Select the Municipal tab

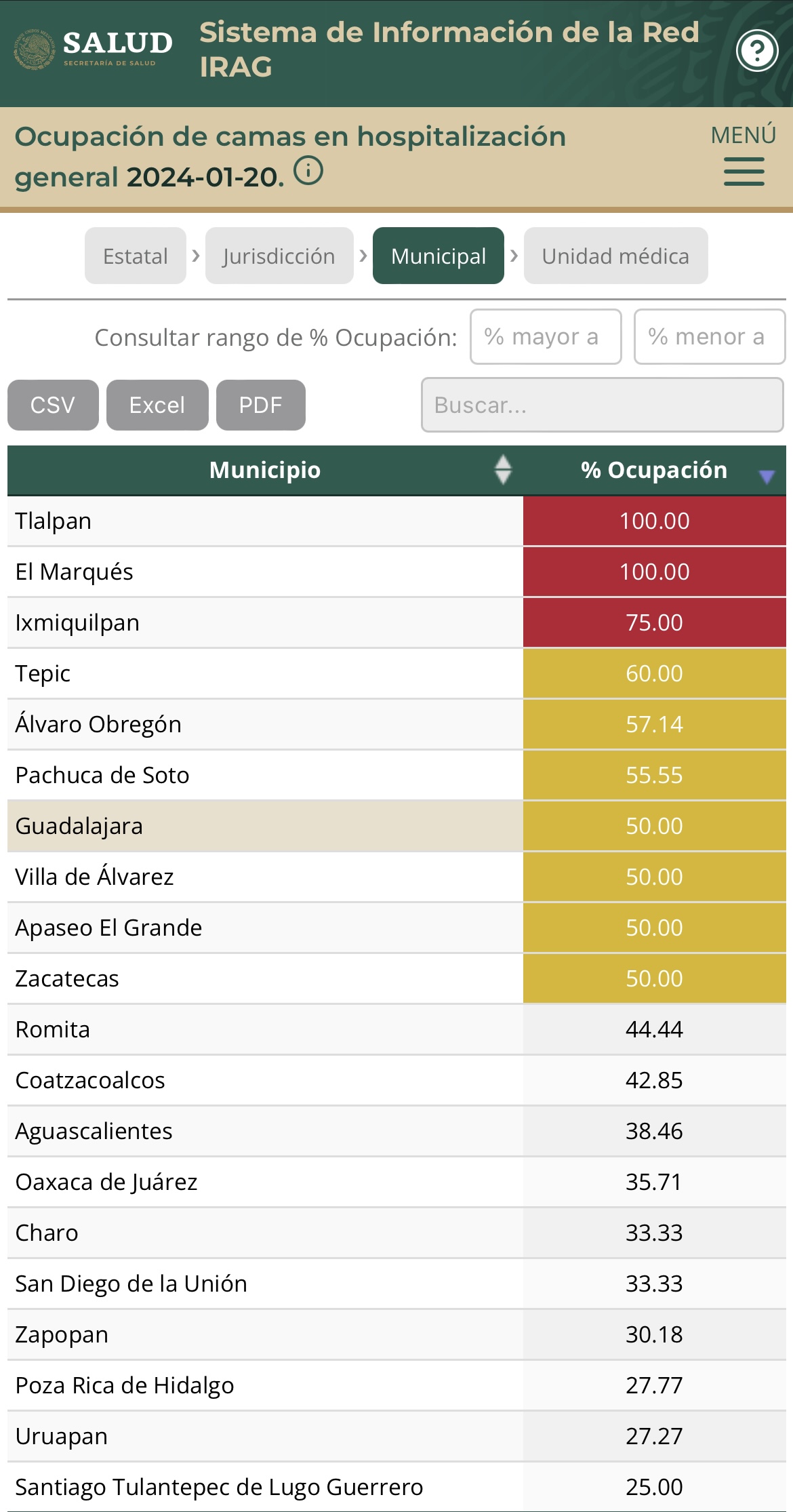click(x=439, y=256)
